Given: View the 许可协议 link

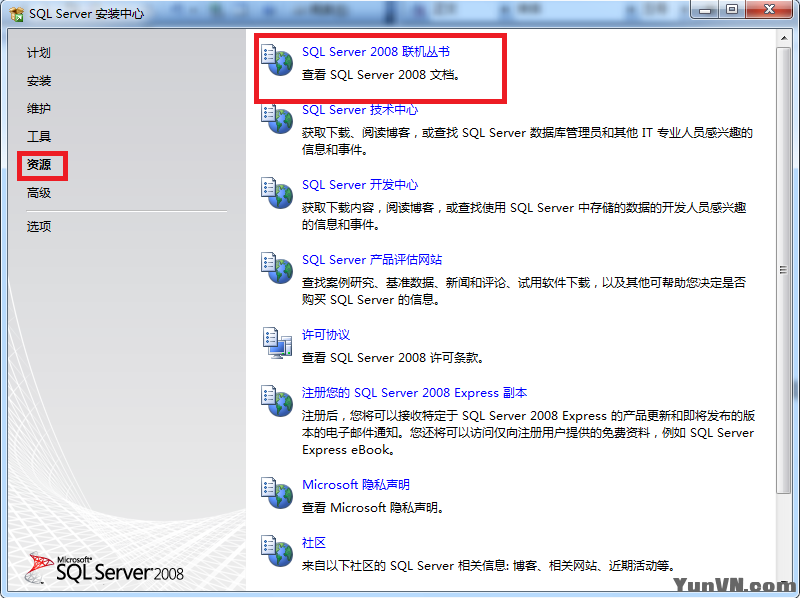Looking at the screenshot, I should pyautogui.click(x=326, y=335).
